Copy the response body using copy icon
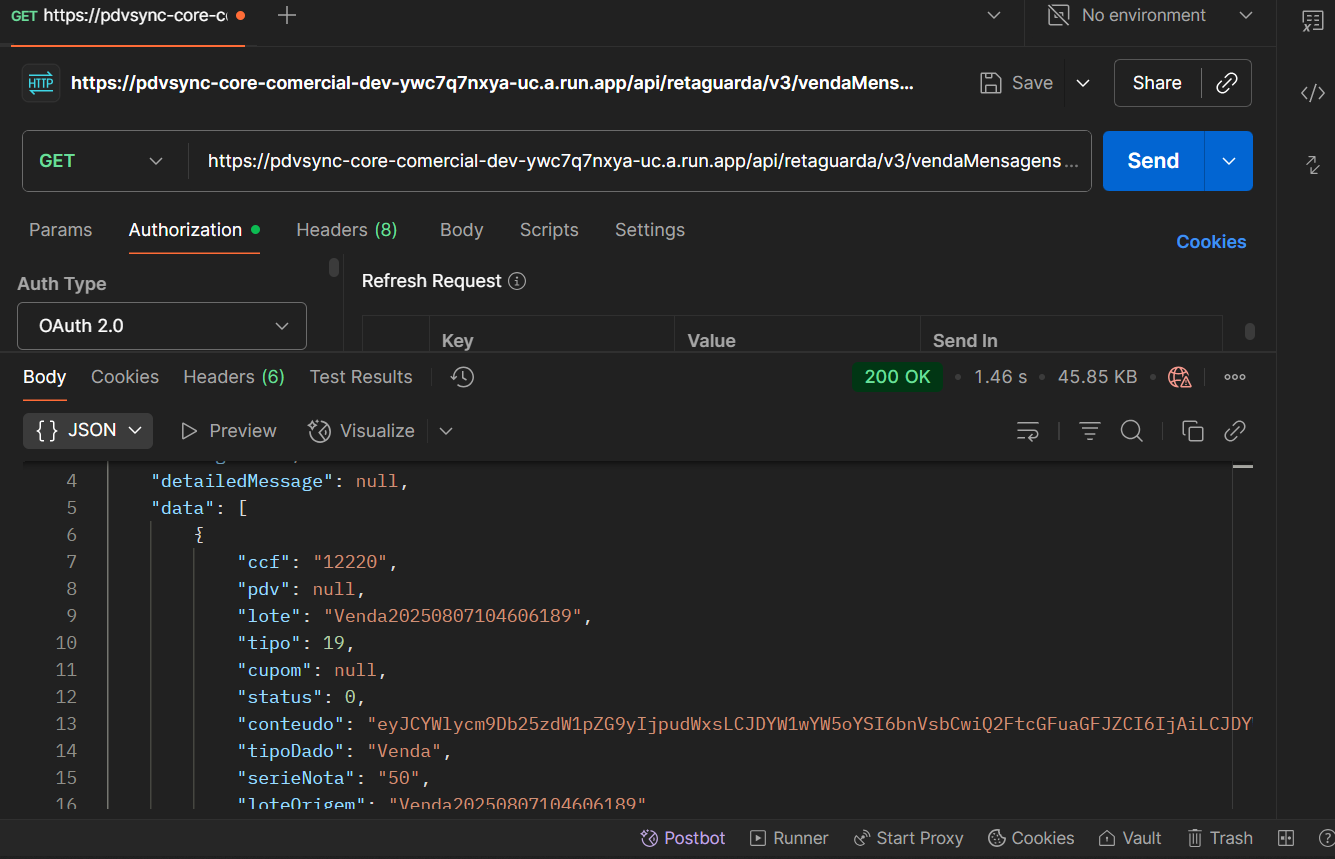1335x859 pixels. pos(1192,431)
